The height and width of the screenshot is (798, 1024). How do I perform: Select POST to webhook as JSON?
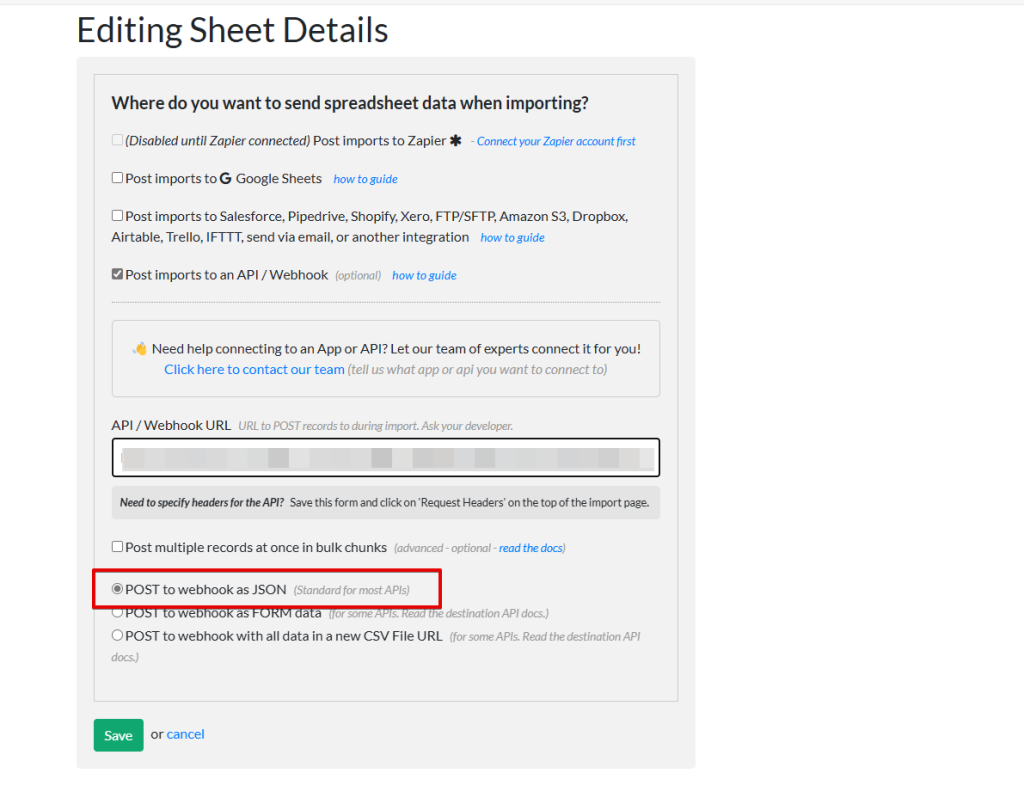[x=117, y=589]
